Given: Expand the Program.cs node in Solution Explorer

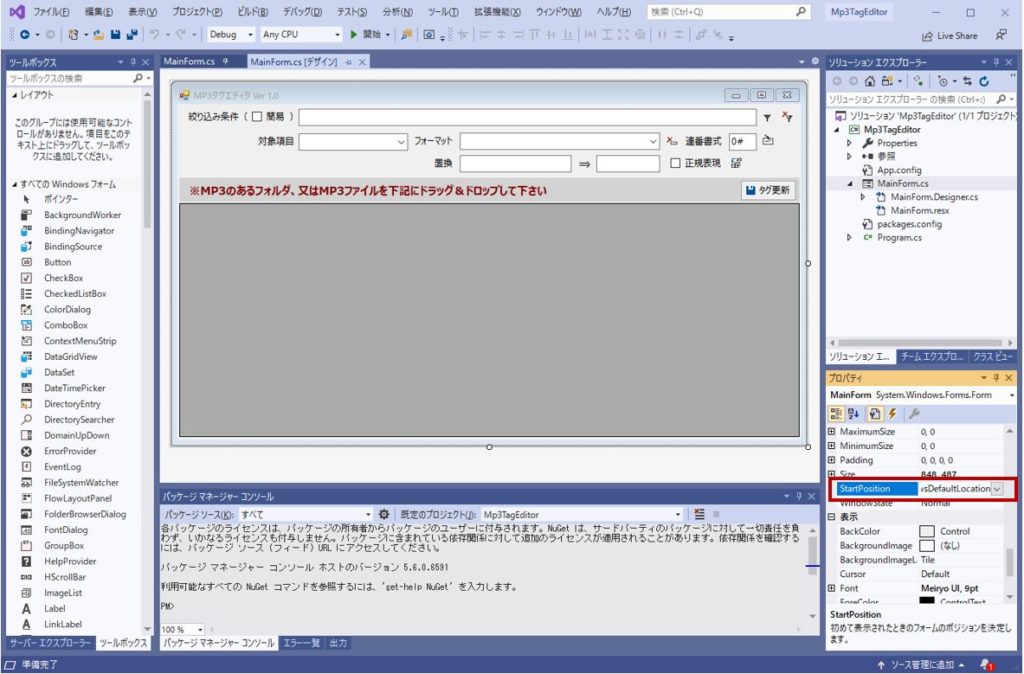Looking at the screenshot, I should (849, 238).
